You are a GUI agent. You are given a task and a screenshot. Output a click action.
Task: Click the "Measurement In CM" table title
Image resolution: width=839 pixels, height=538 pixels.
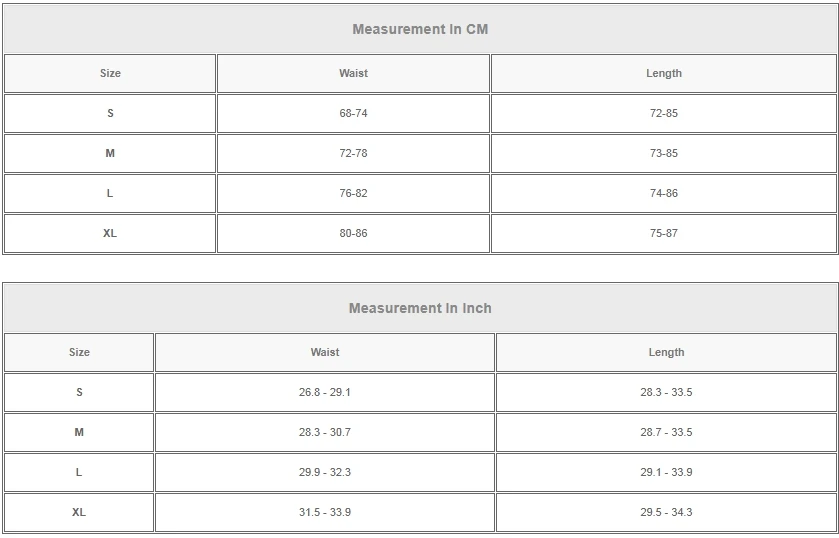(x=420, y=29)
